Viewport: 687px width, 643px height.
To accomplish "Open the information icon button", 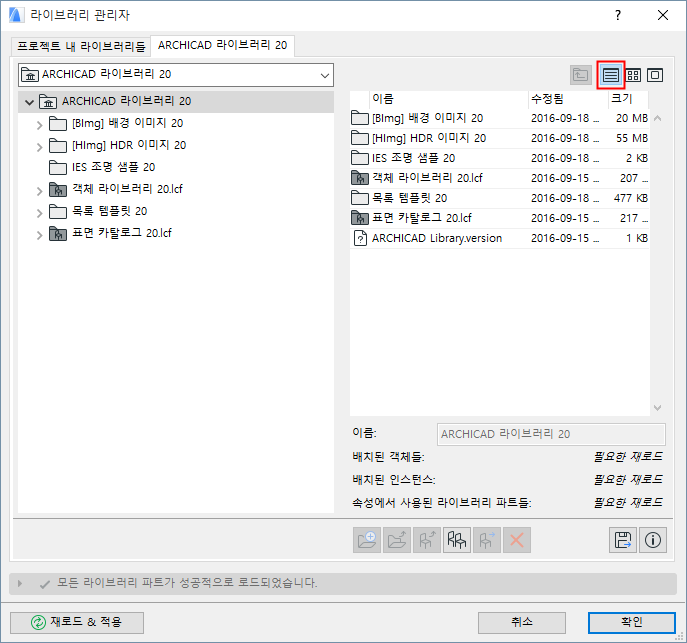I will point(653,540).
